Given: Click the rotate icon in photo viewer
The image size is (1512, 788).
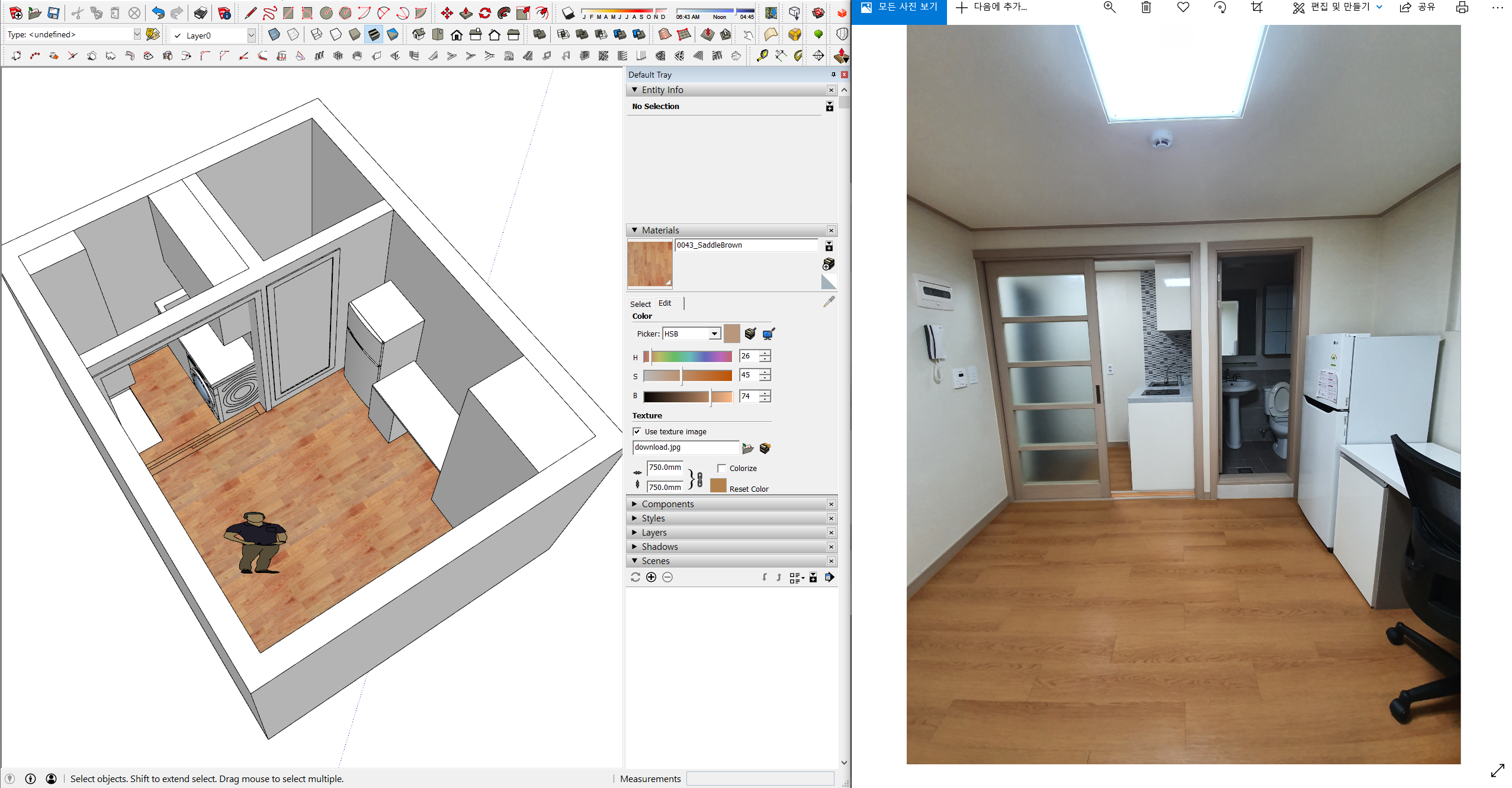Looking at the screenshot, I should [1219, 8].
